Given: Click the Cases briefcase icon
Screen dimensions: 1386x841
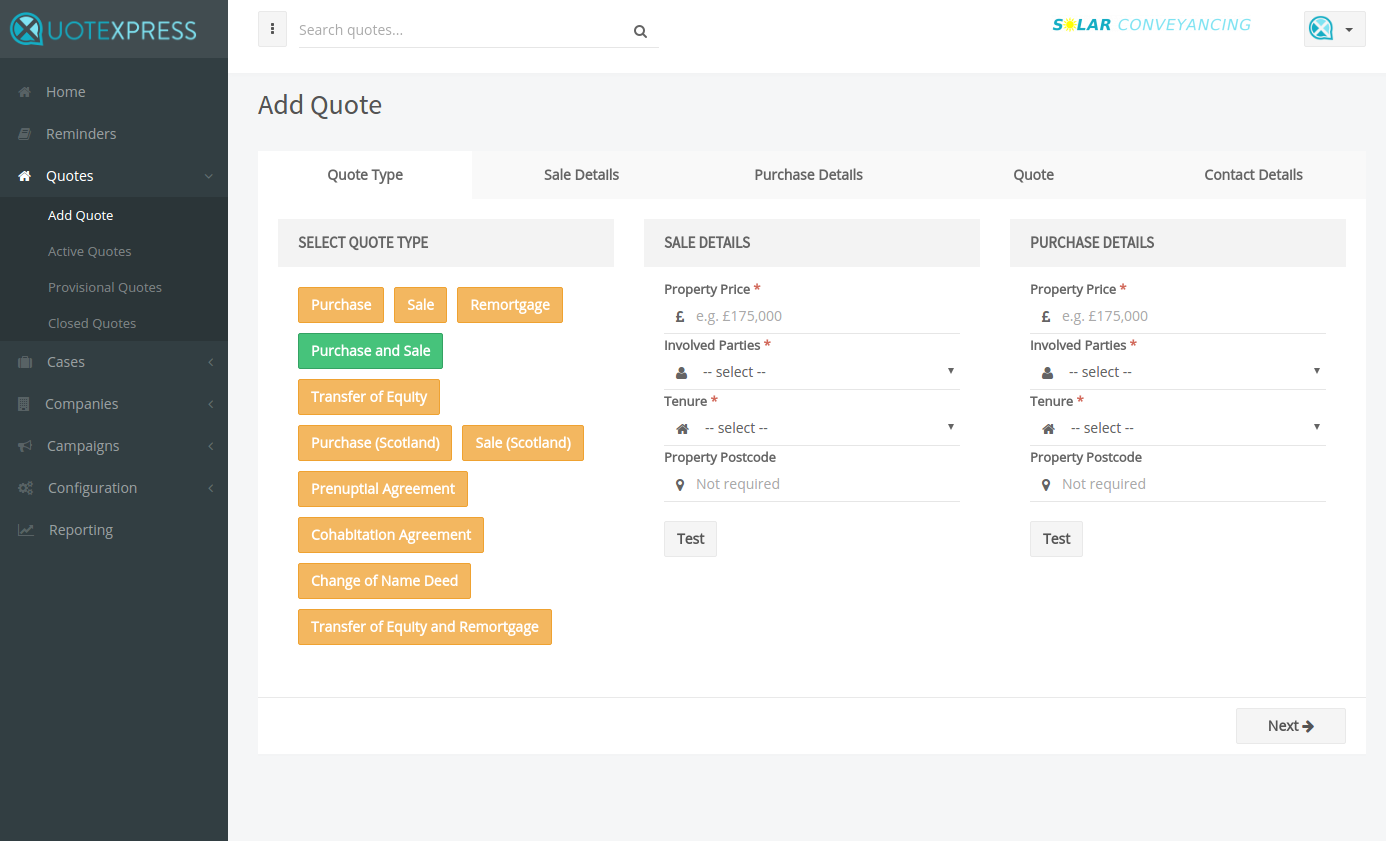Looking at the screenshot, I should click(25, 362).
